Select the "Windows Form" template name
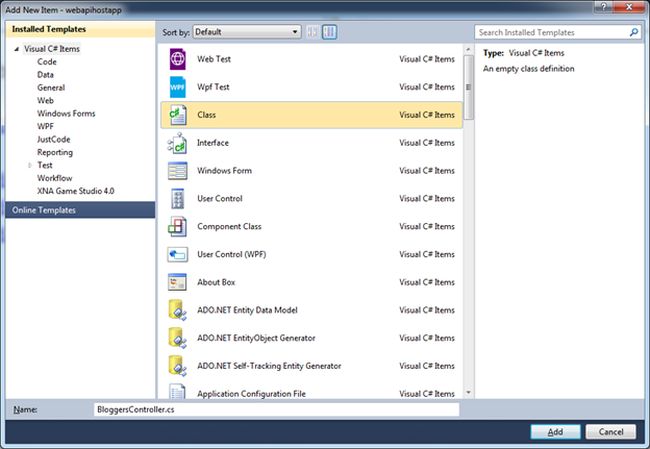 (224, 171)
